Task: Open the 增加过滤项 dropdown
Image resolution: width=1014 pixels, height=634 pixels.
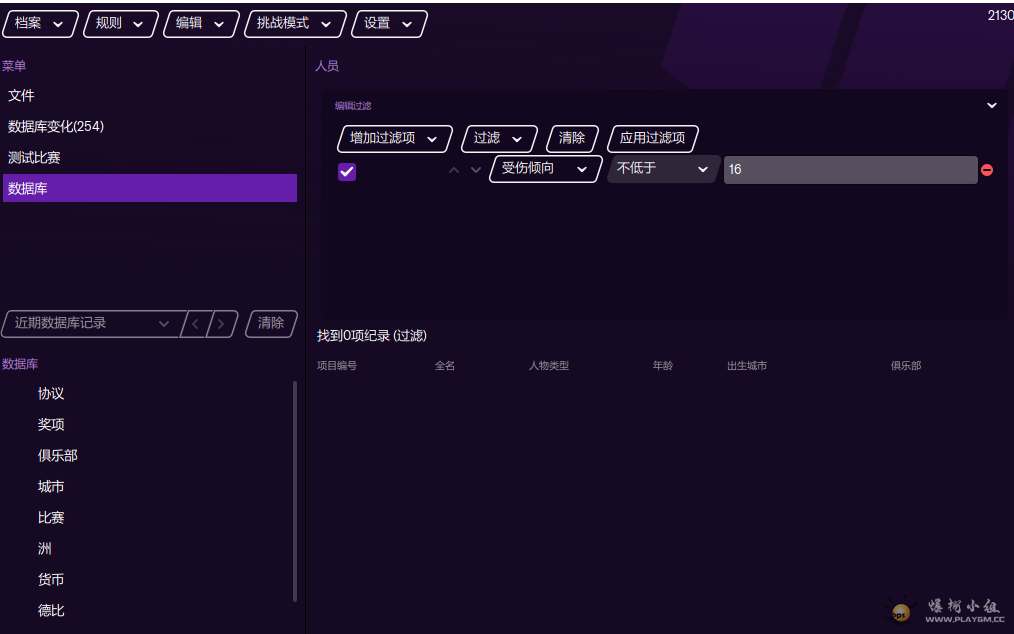Action: click(394, 138)
